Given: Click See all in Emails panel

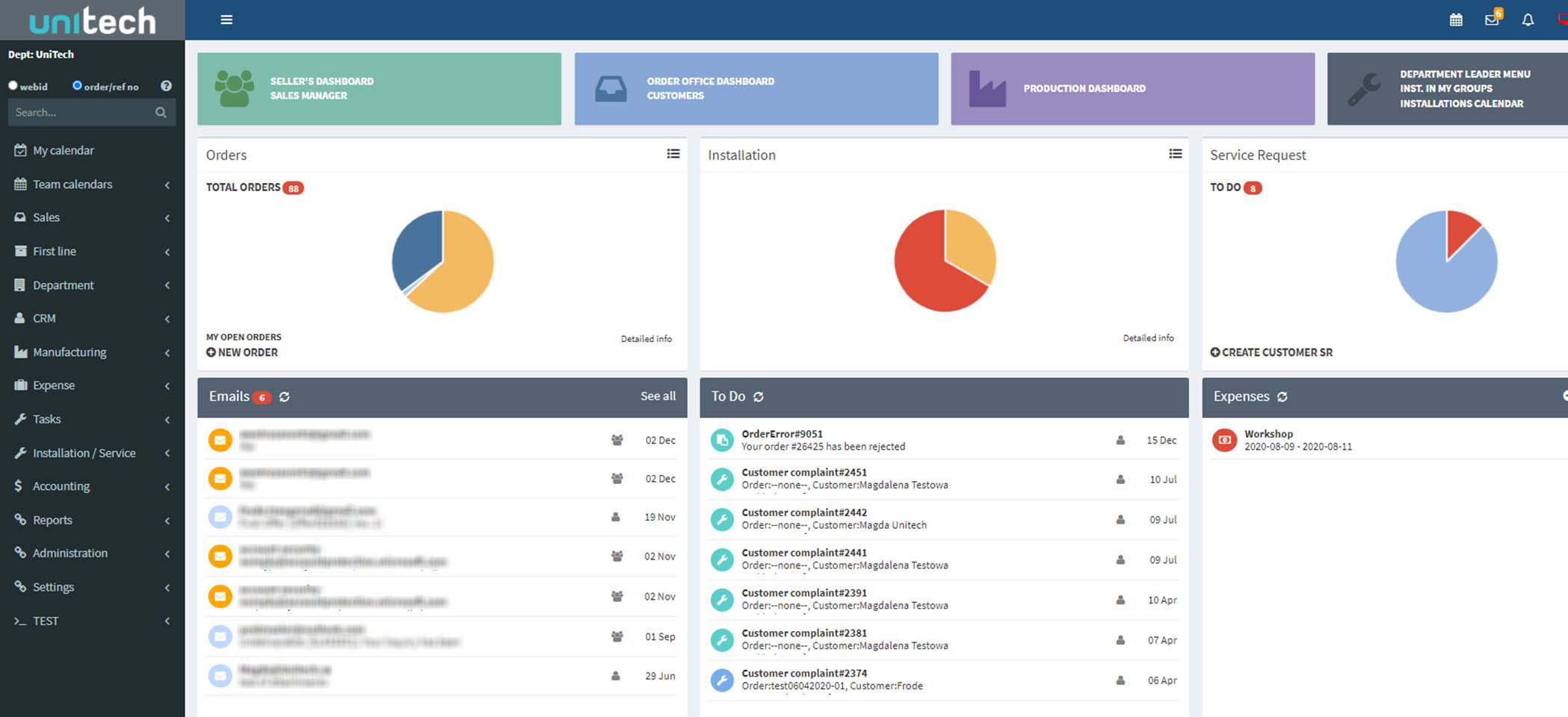Looking at the screenshot, I should [658, 397].
